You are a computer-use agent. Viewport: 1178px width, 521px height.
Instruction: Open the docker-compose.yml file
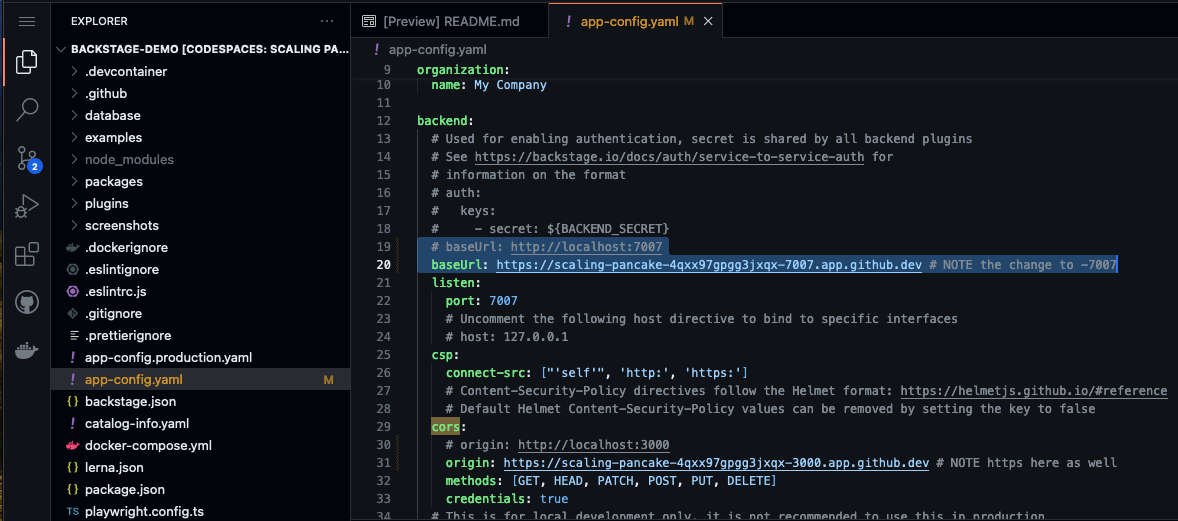click(x=201, y=445)
